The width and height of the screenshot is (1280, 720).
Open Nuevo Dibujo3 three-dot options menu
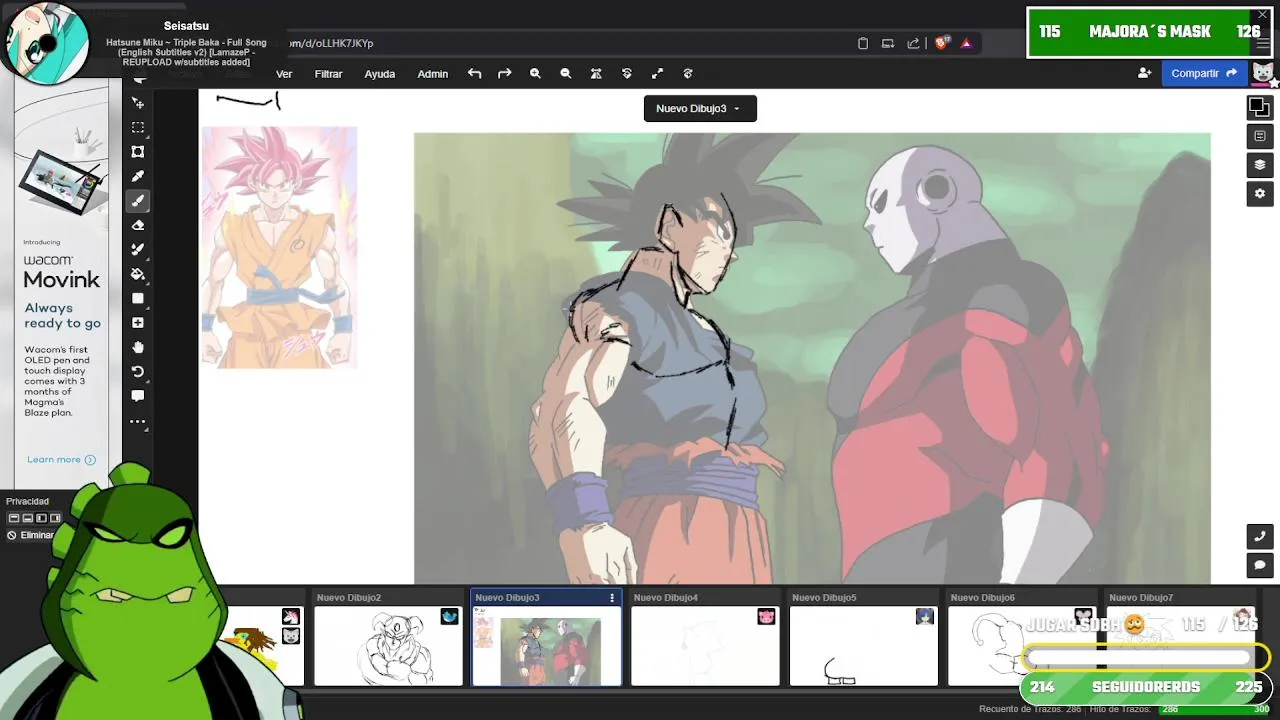point(612,597)
